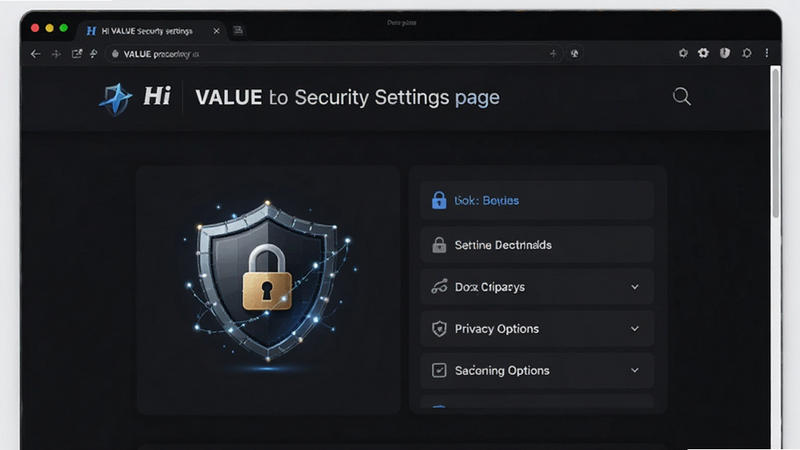Viewport: 800px width, 450px height.
Task: Click the share icon beside the forward arrow
Action: coord(77,54)
